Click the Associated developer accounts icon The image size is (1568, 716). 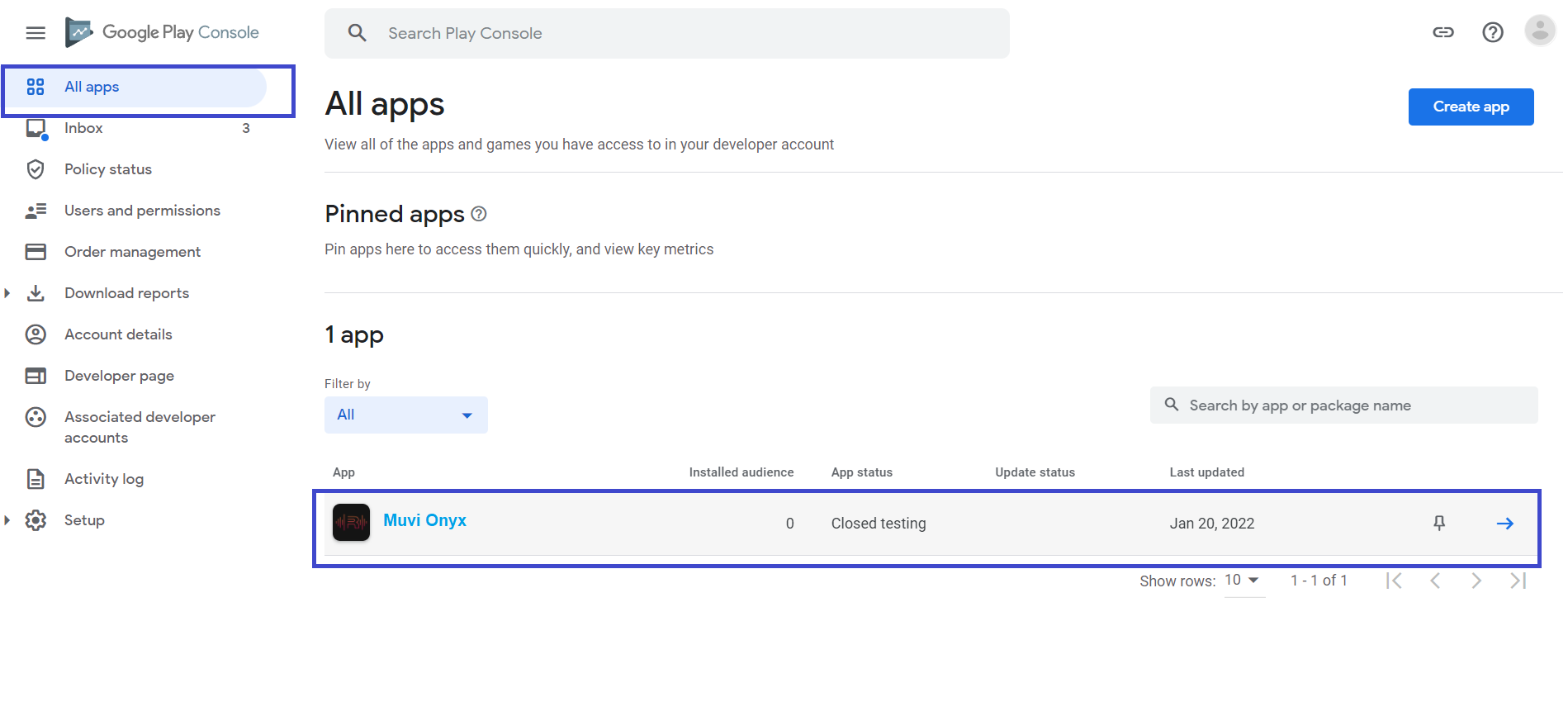(36, 417)
